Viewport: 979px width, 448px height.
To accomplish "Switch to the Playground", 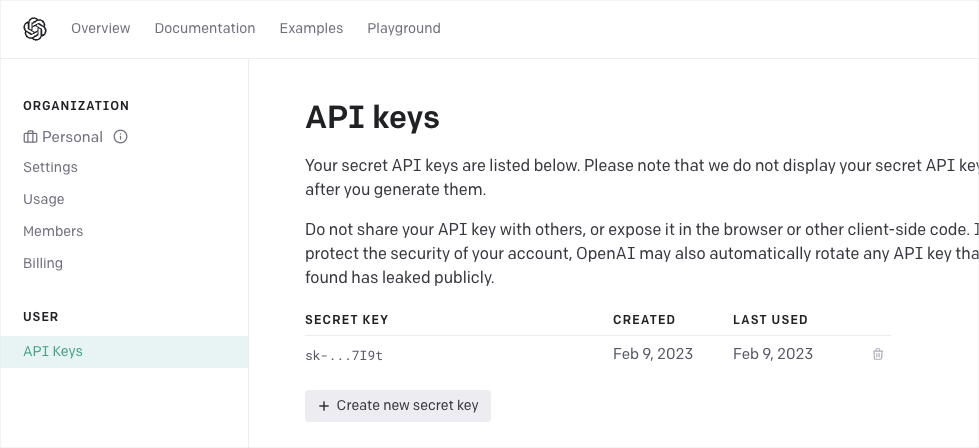I will tap(403, 29).
